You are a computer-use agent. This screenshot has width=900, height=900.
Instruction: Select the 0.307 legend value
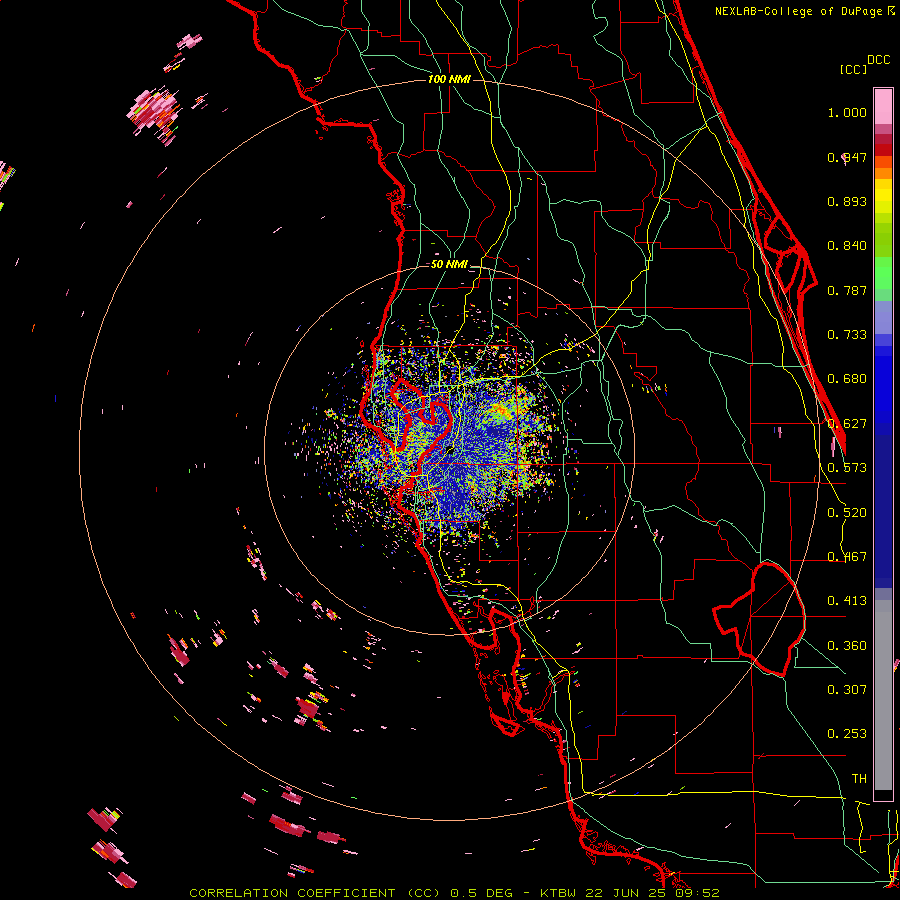pos(847,690)
